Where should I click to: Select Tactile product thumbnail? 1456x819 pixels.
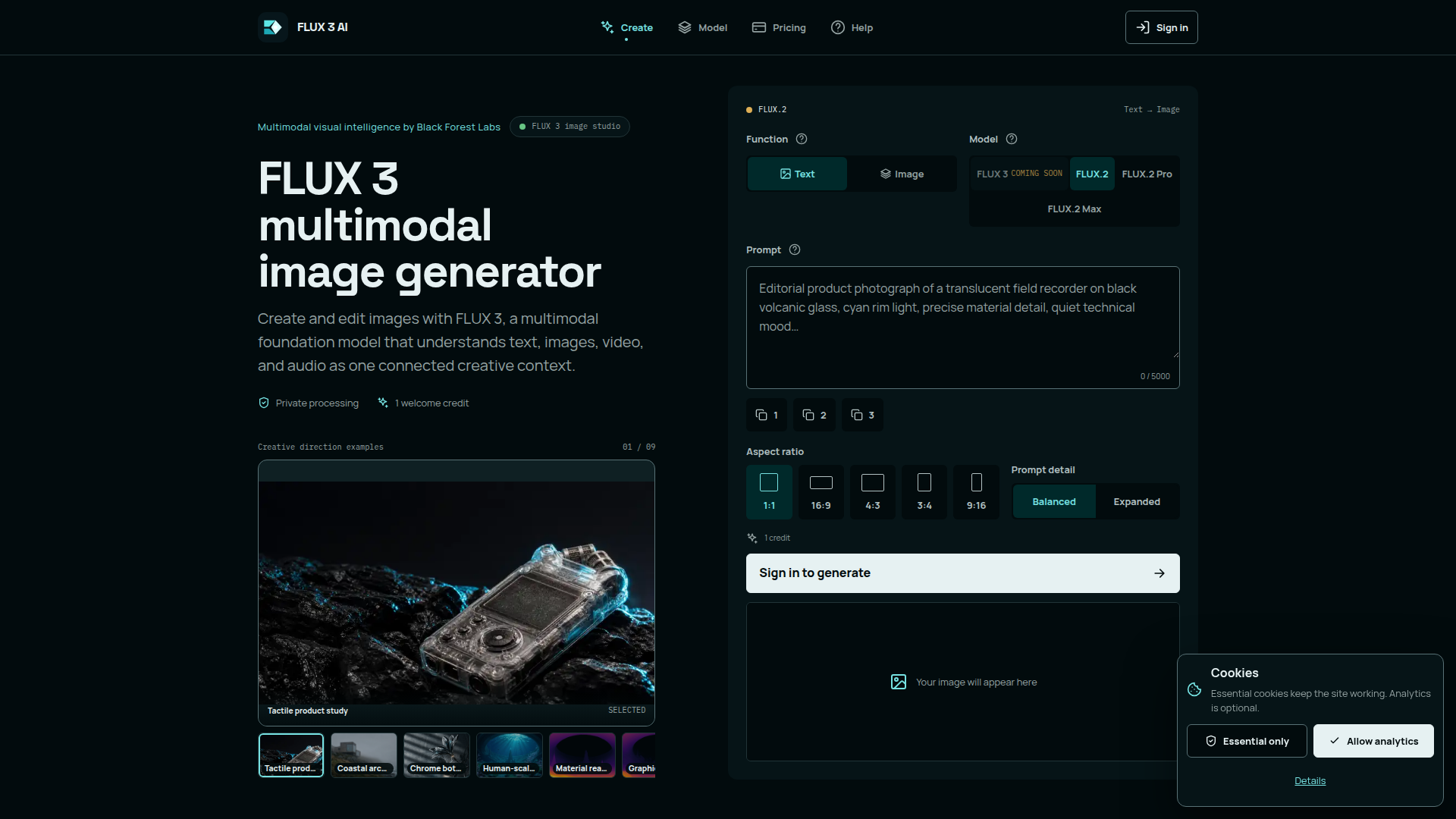[x=291, y=755]
